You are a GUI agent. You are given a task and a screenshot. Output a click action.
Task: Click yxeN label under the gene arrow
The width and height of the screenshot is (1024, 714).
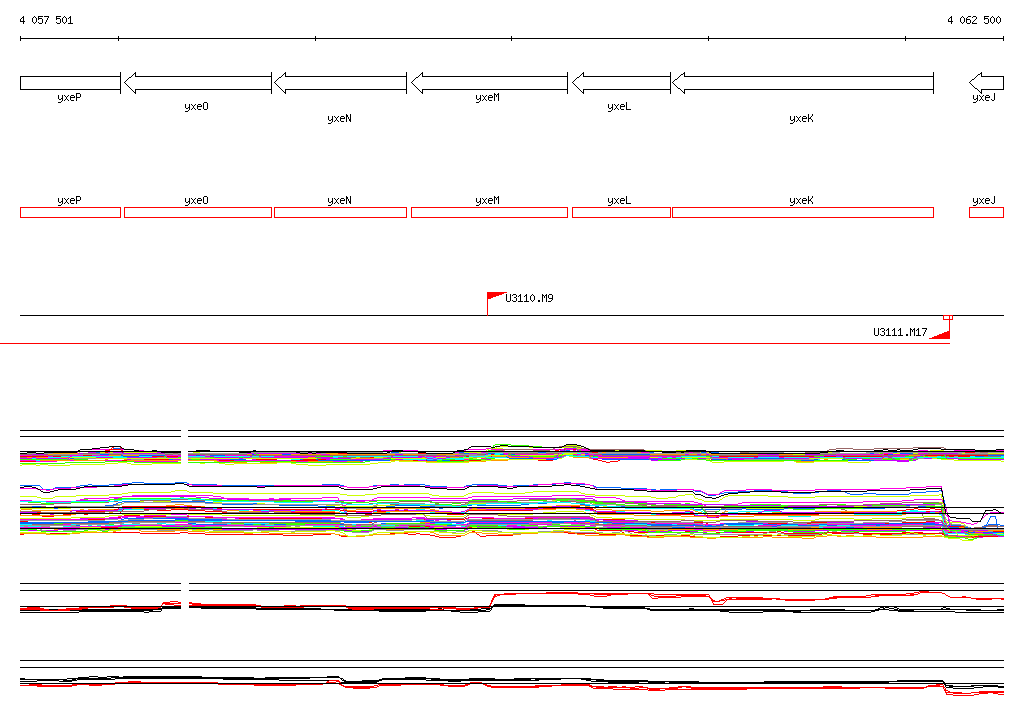pos(340,118)
